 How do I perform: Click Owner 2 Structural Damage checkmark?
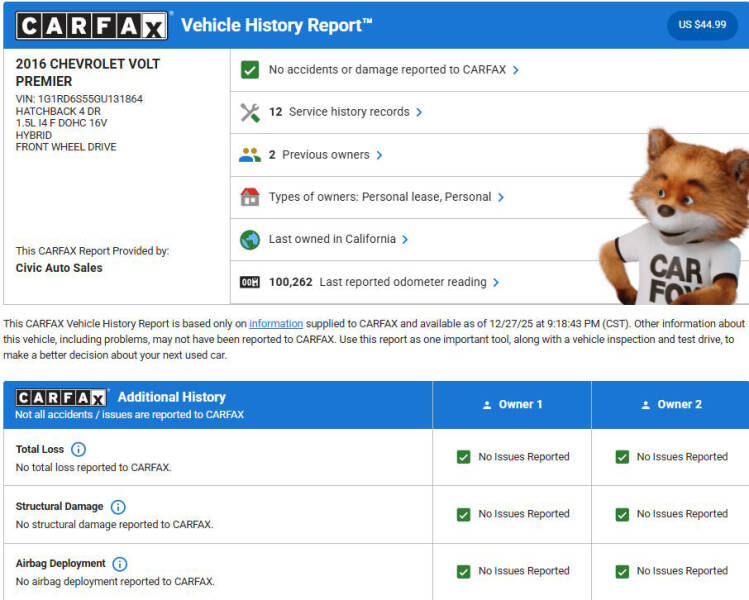(623, 514)
